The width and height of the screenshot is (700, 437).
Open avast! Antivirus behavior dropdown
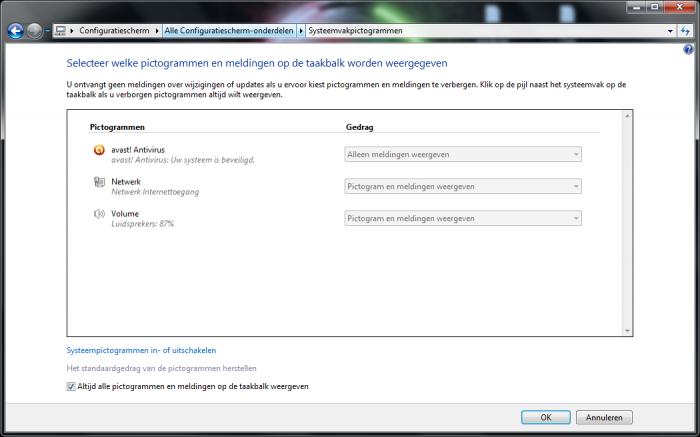click(x=463, y=154)
